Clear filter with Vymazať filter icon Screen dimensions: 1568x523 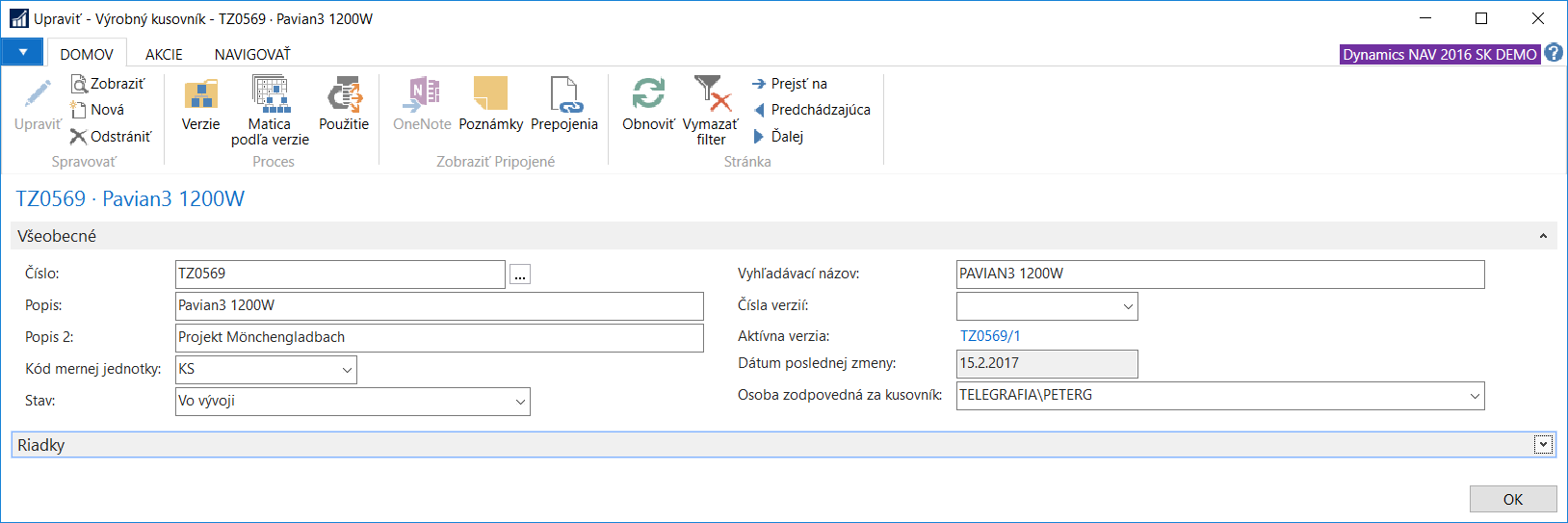(711, 94)
